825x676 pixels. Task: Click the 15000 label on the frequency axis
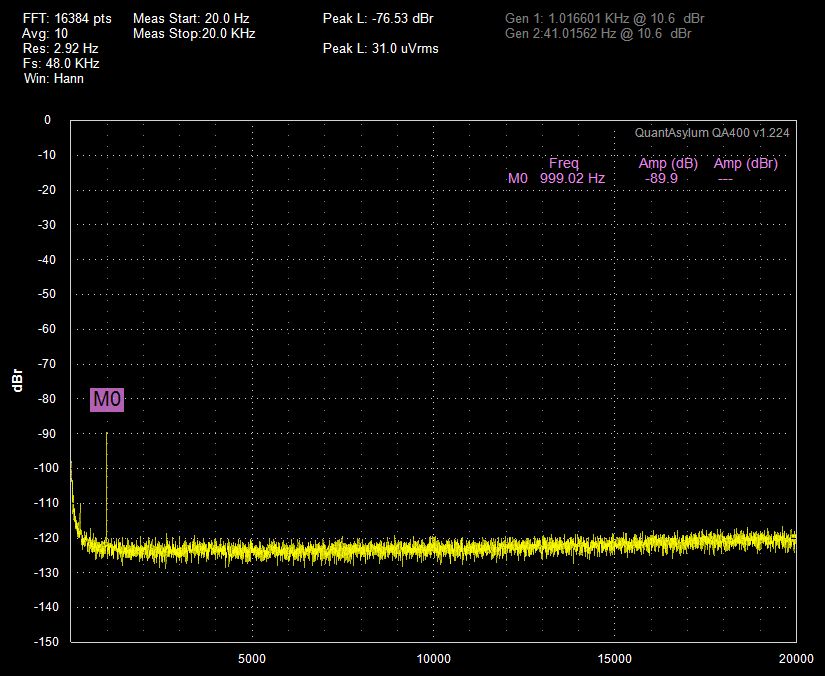[x=615, y=659]
